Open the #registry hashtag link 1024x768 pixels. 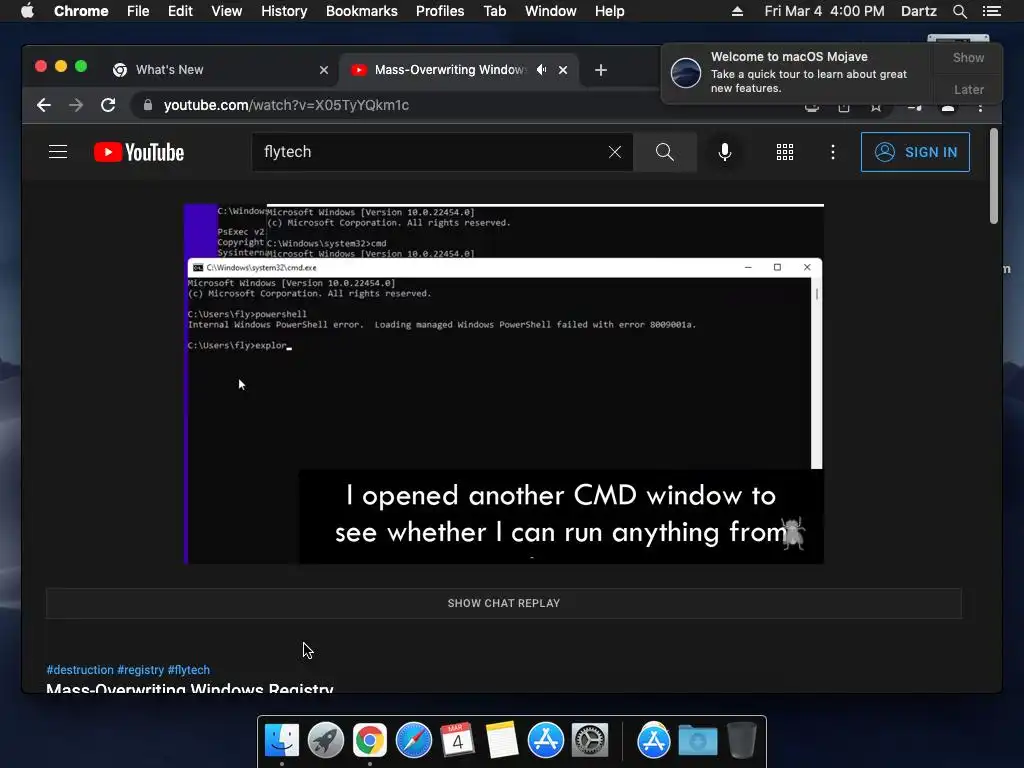coord(140,670)
